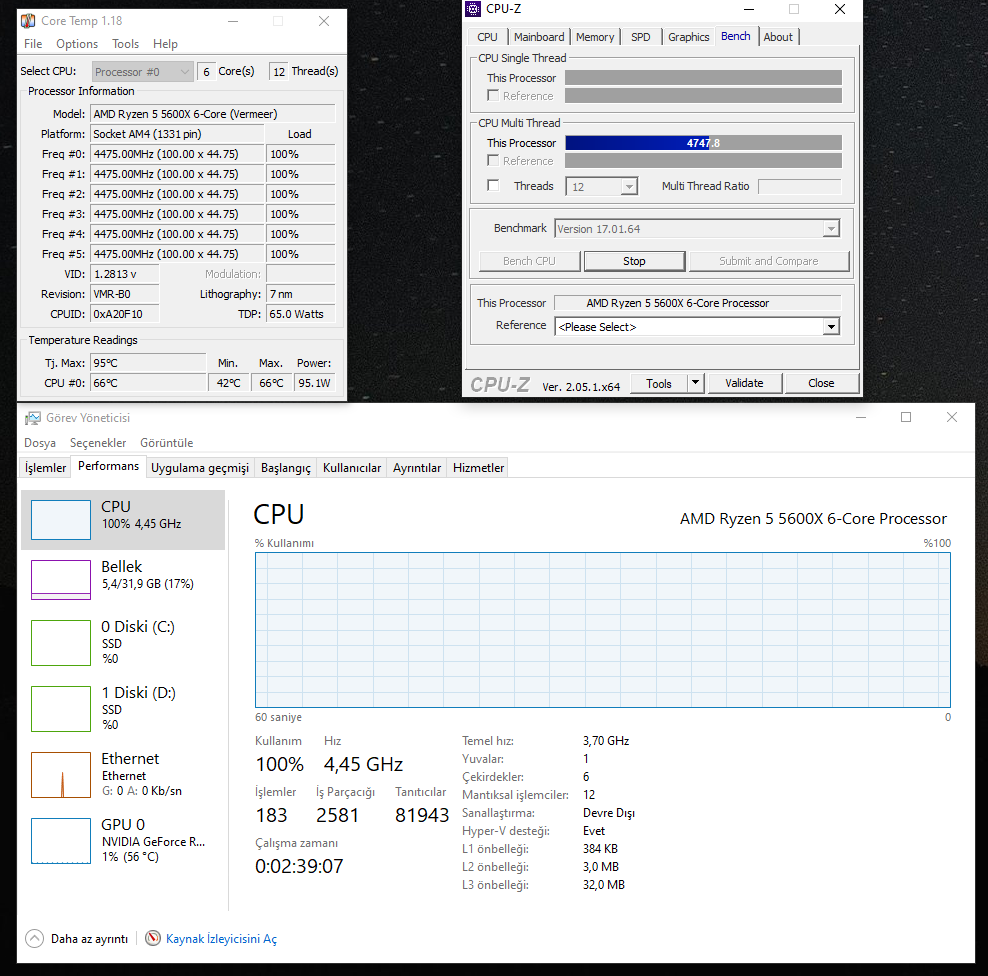
Task: Open the Threads count dropdown showing 12
Action: coord(602,187)
